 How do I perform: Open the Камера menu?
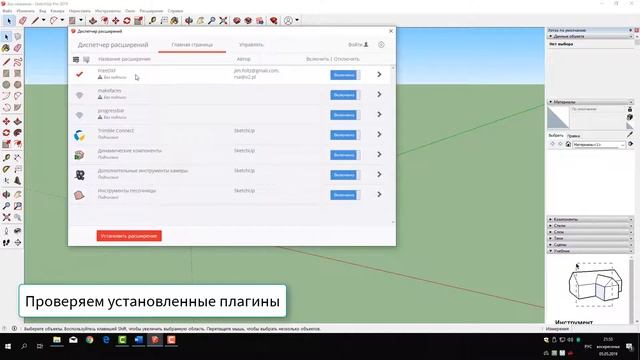pyautogui.click(x=57, y=11)
